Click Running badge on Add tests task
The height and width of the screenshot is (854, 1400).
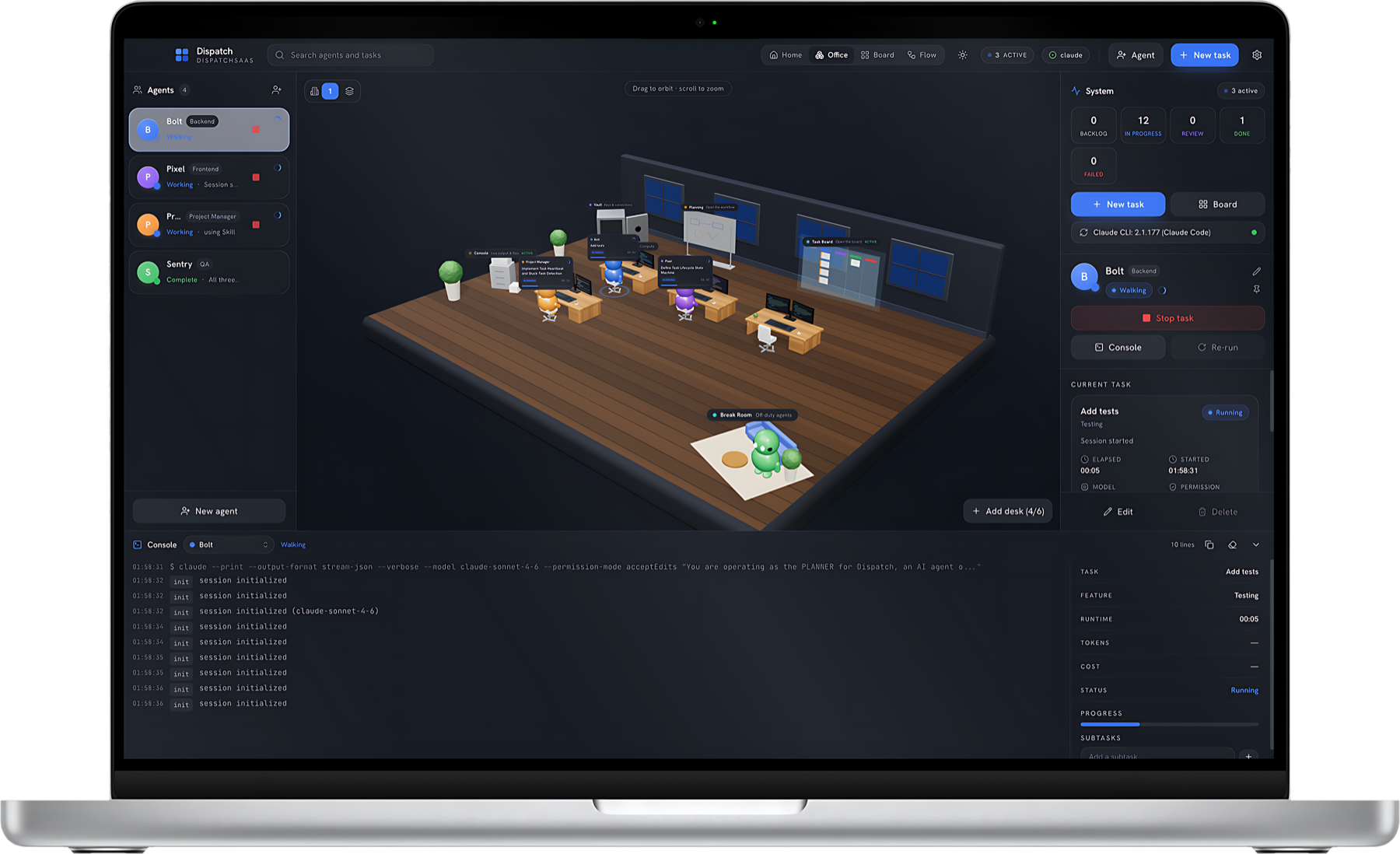1225,412
